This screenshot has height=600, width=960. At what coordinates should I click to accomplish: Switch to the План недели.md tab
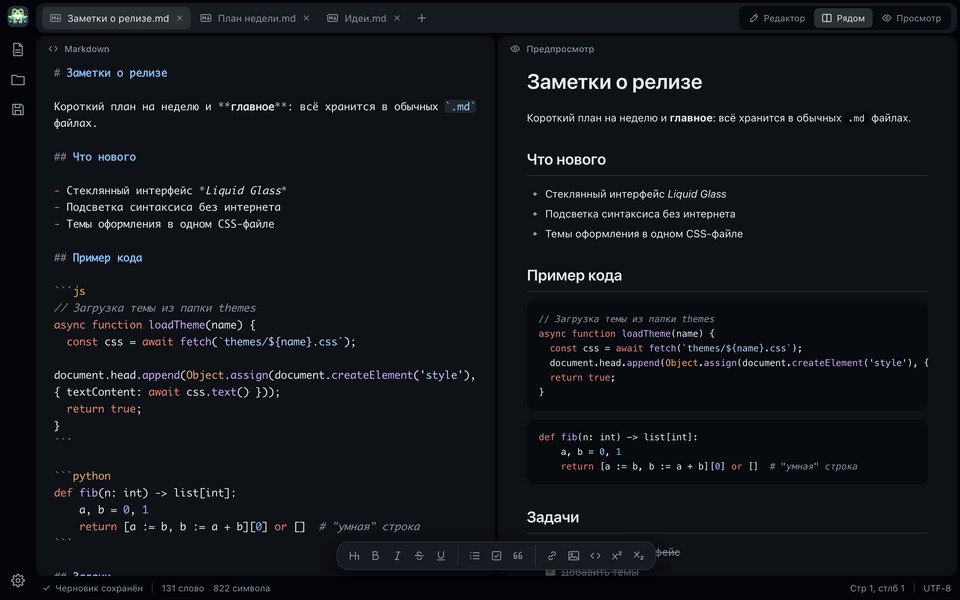coord(255,18)
